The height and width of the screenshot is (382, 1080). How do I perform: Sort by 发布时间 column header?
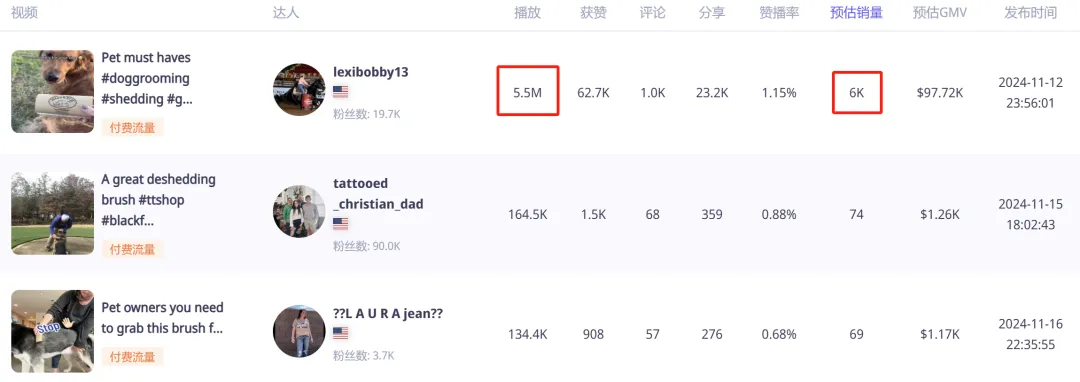pos(1030,13)
